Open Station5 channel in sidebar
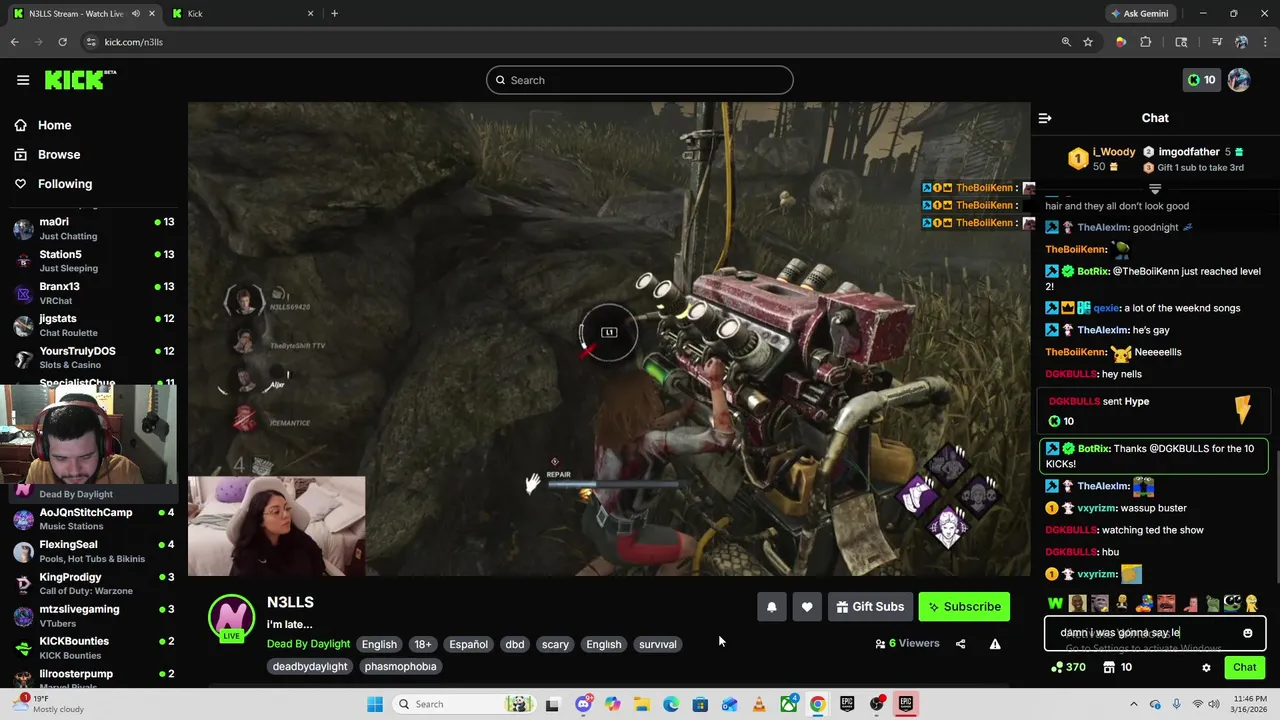 click(93, 260)
